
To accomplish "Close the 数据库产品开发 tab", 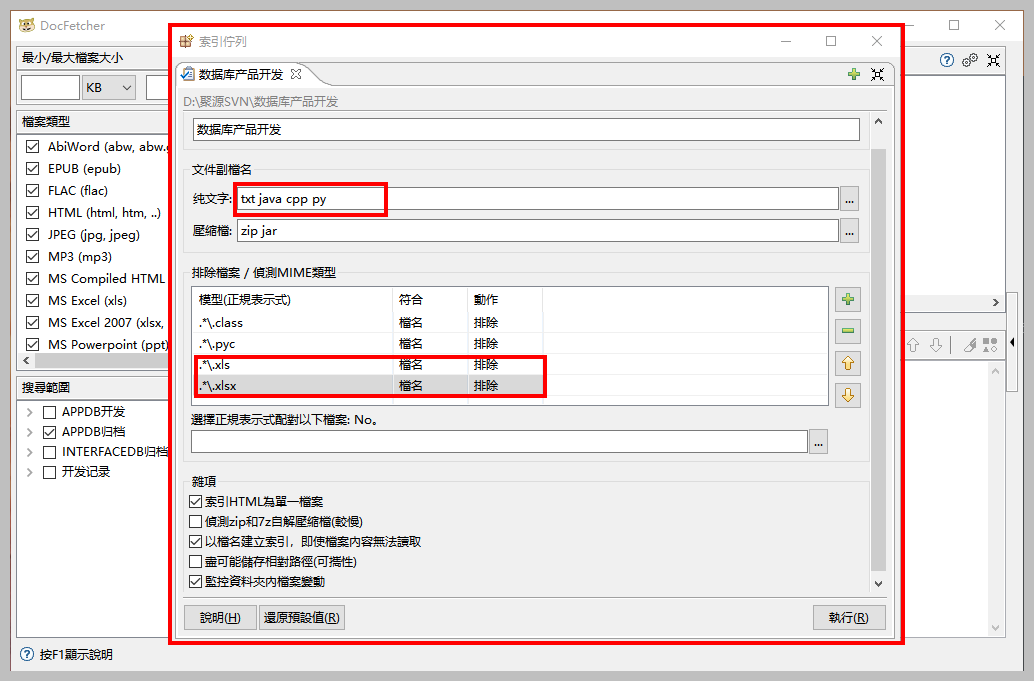I will (x=295, y=74).
